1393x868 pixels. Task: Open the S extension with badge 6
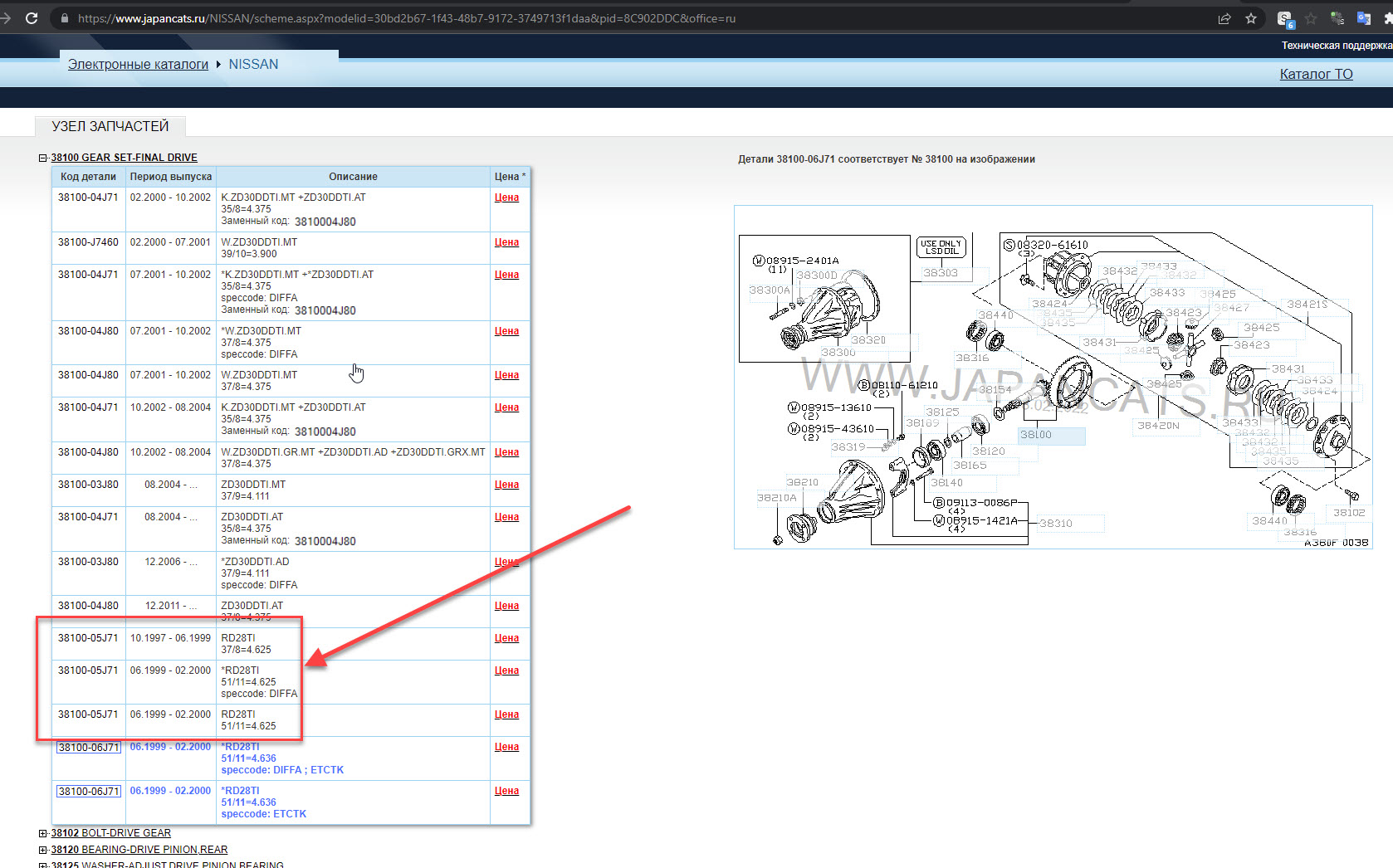pyautogui.click(x=1284, y=19)
